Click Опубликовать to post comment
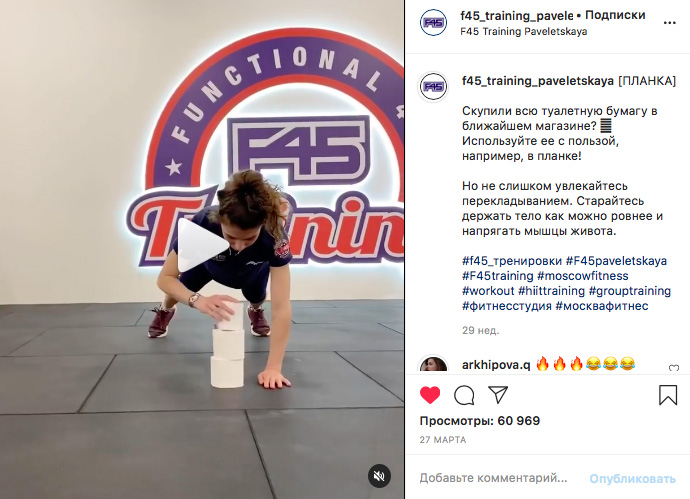The image size is (690, 499). [x=632, y=478]
